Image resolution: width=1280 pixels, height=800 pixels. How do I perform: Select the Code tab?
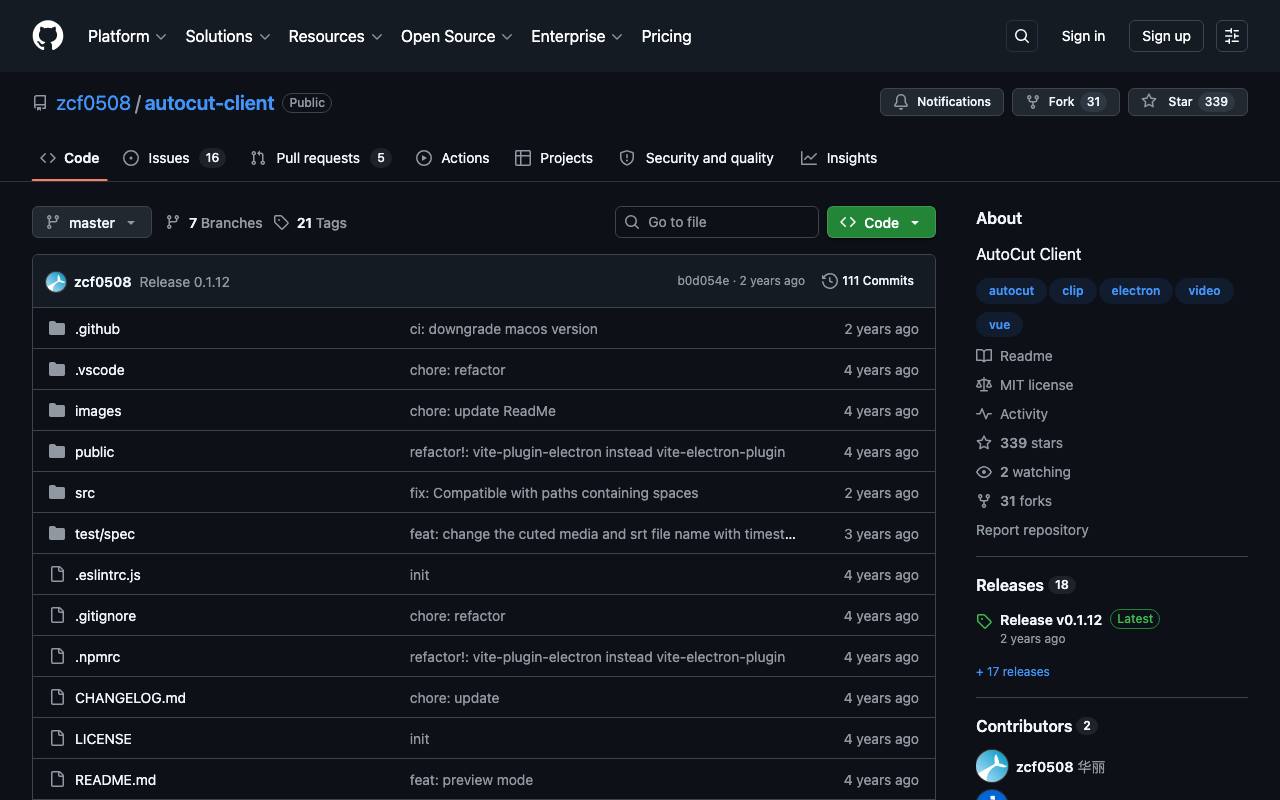70,158
